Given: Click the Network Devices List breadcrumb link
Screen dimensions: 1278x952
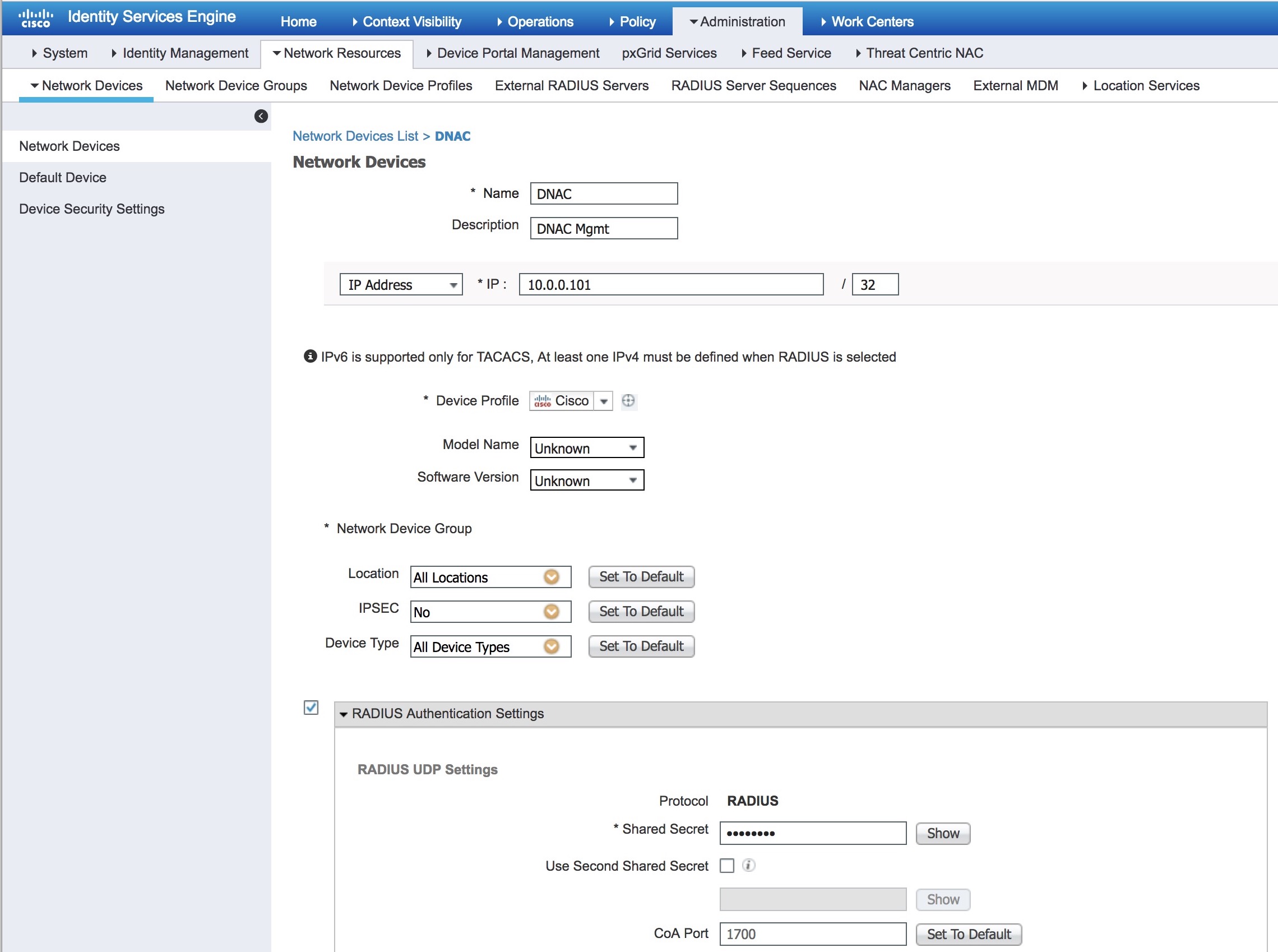Looking at the screenshot, I should point(355,136).
